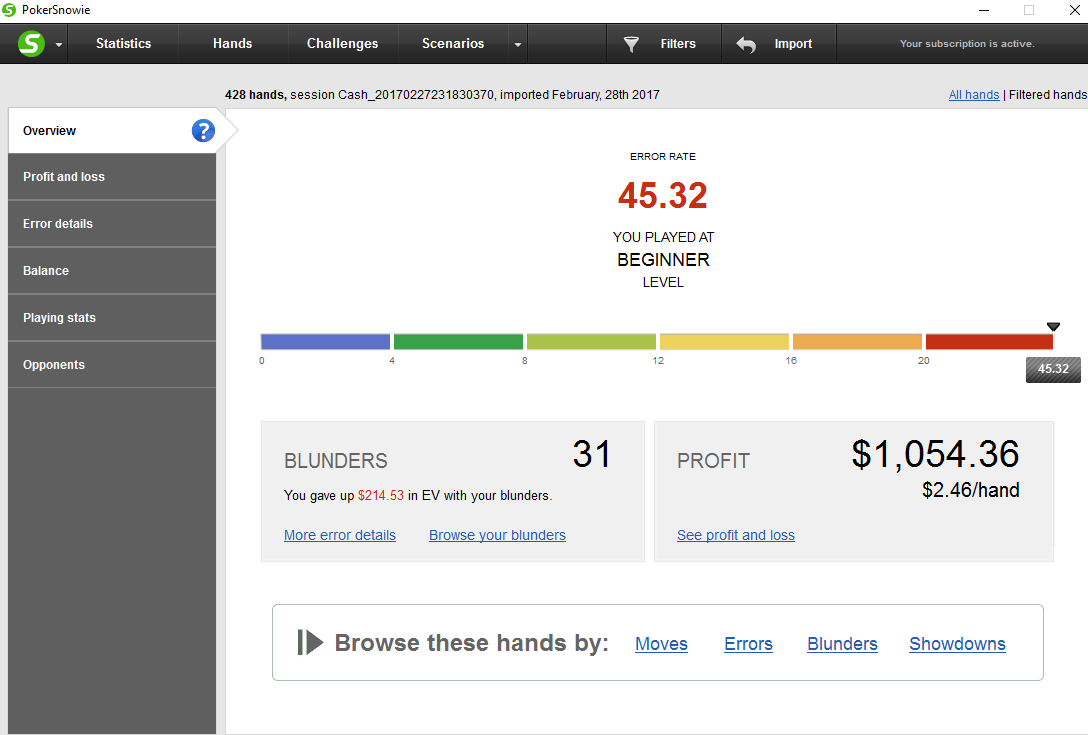Open the Statistics tab
1088x735 pixels.
(124, 44)
